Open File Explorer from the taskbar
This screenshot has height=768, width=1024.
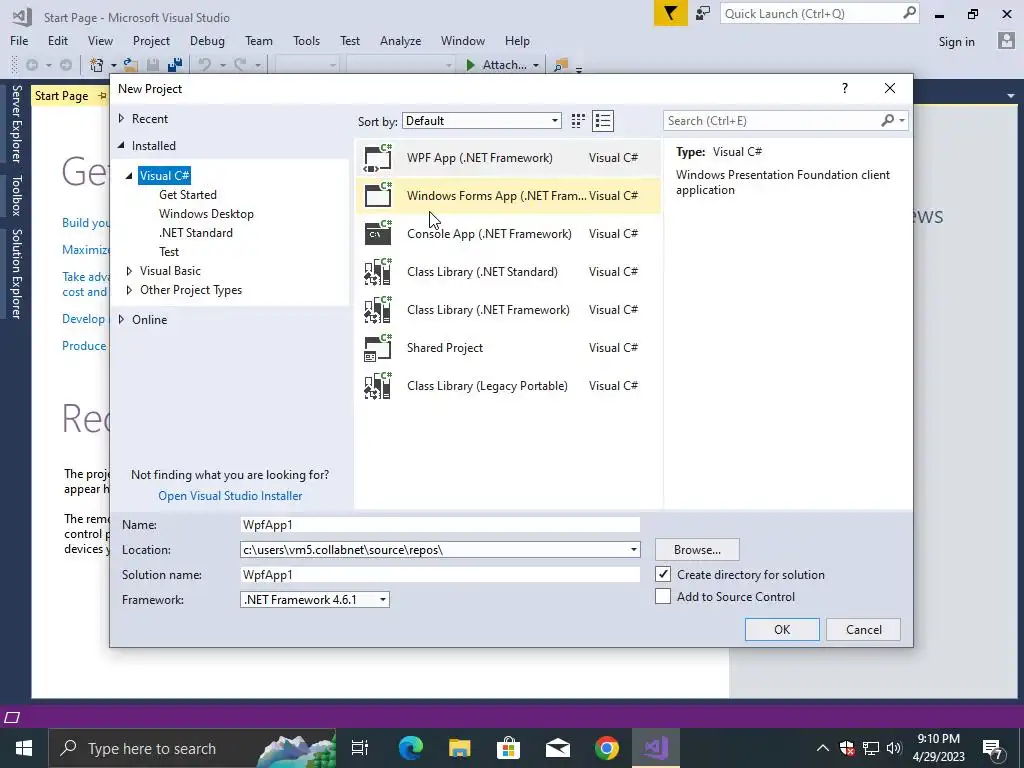460,748
